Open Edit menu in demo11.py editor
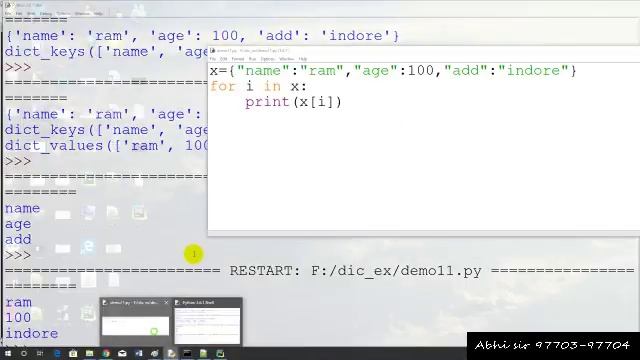The width and height of the screenshot is (640, 360). (x=223, y=59)
